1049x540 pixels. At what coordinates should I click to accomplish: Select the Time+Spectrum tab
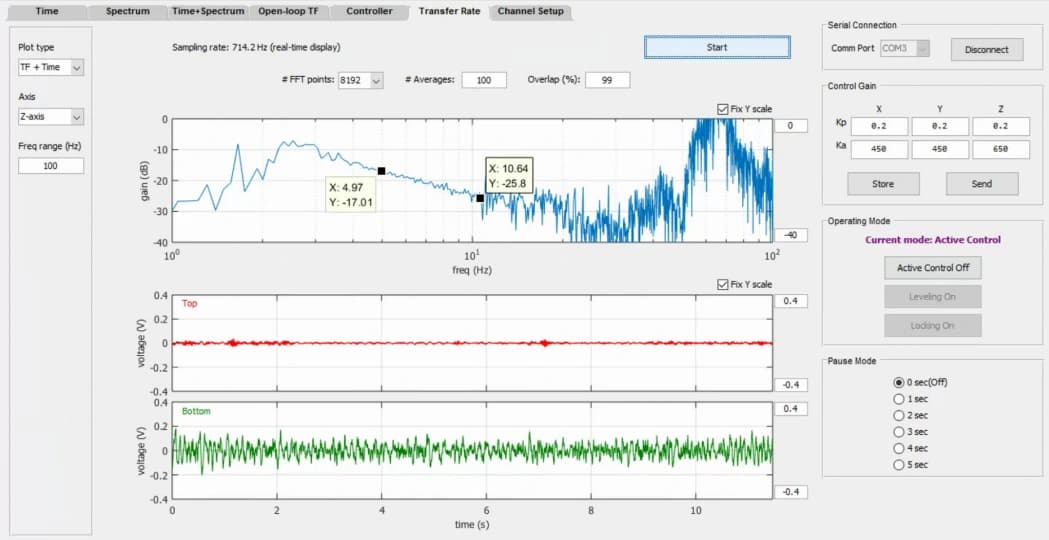coord(208,11)
